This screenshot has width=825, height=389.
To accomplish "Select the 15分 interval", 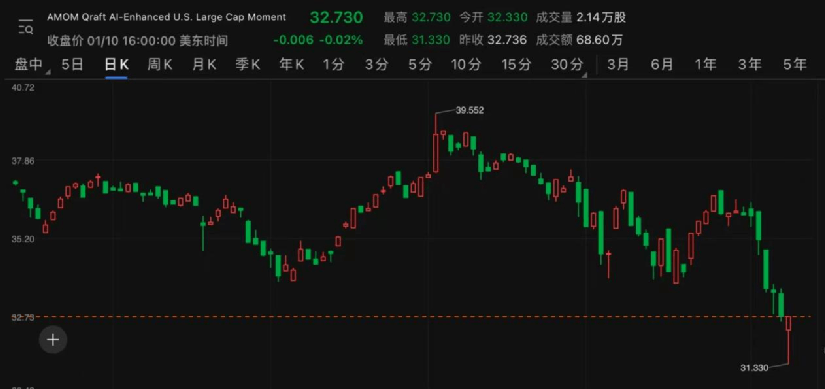I will pos(516,65).
